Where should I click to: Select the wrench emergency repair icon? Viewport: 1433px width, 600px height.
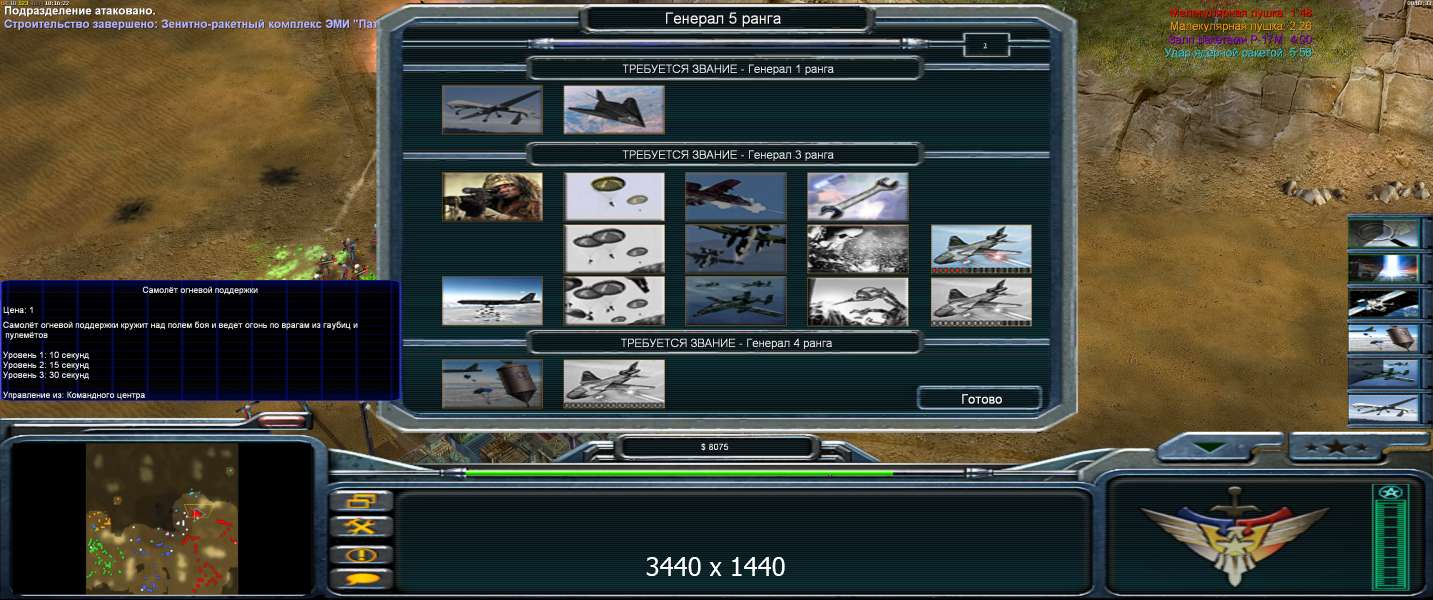pos(858,197)
